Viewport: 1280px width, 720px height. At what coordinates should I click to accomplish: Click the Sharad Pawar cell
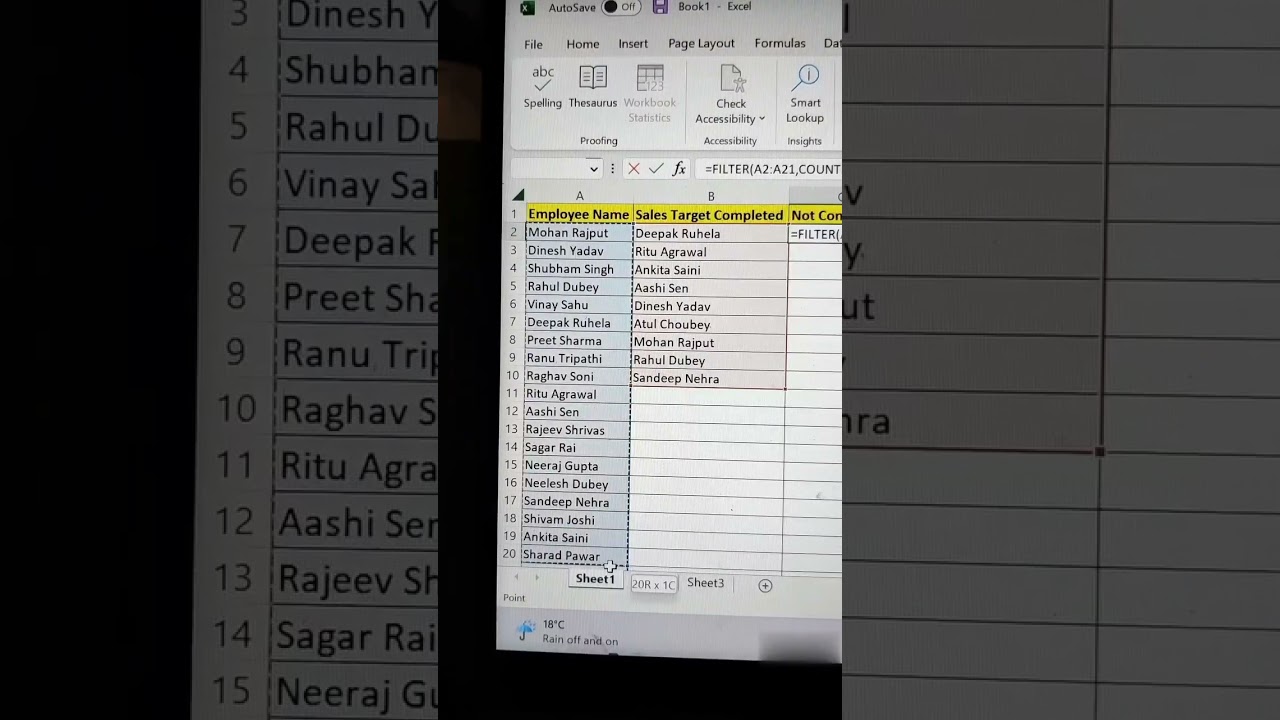pyautogui.click(x=574, y=556)
